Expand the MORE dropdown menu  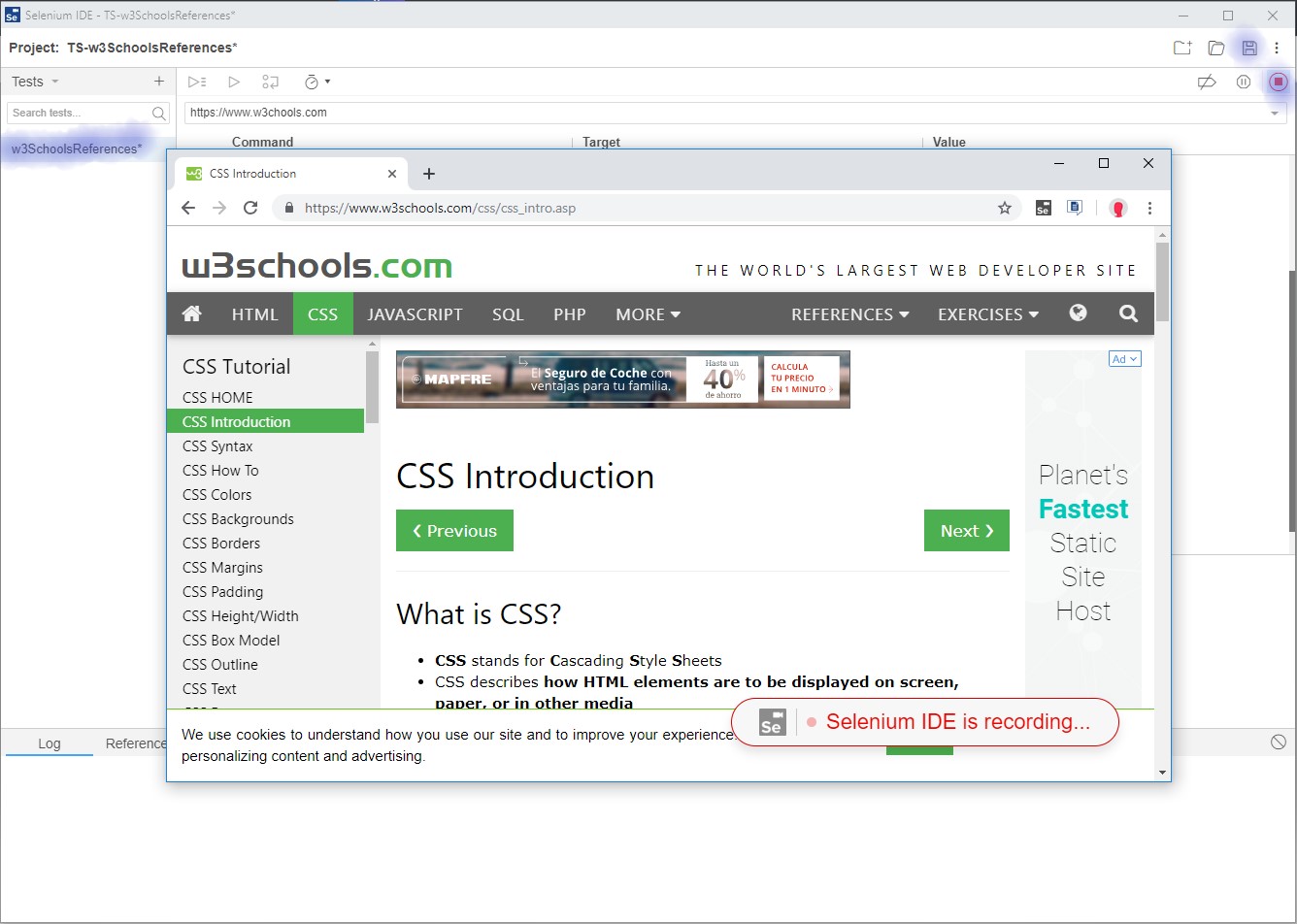point(648,314)
